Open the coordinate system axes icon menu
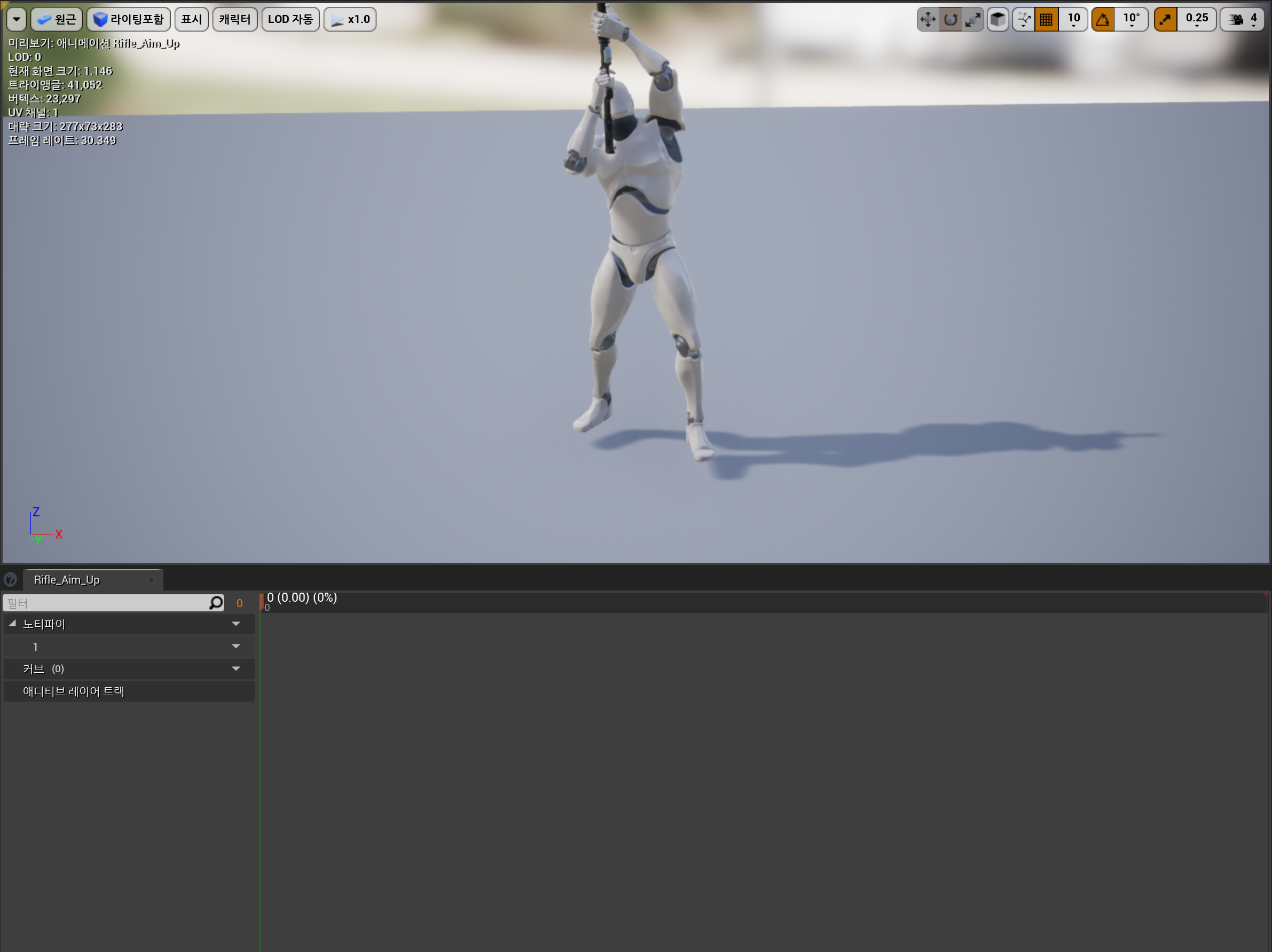 pos(1024,19)
